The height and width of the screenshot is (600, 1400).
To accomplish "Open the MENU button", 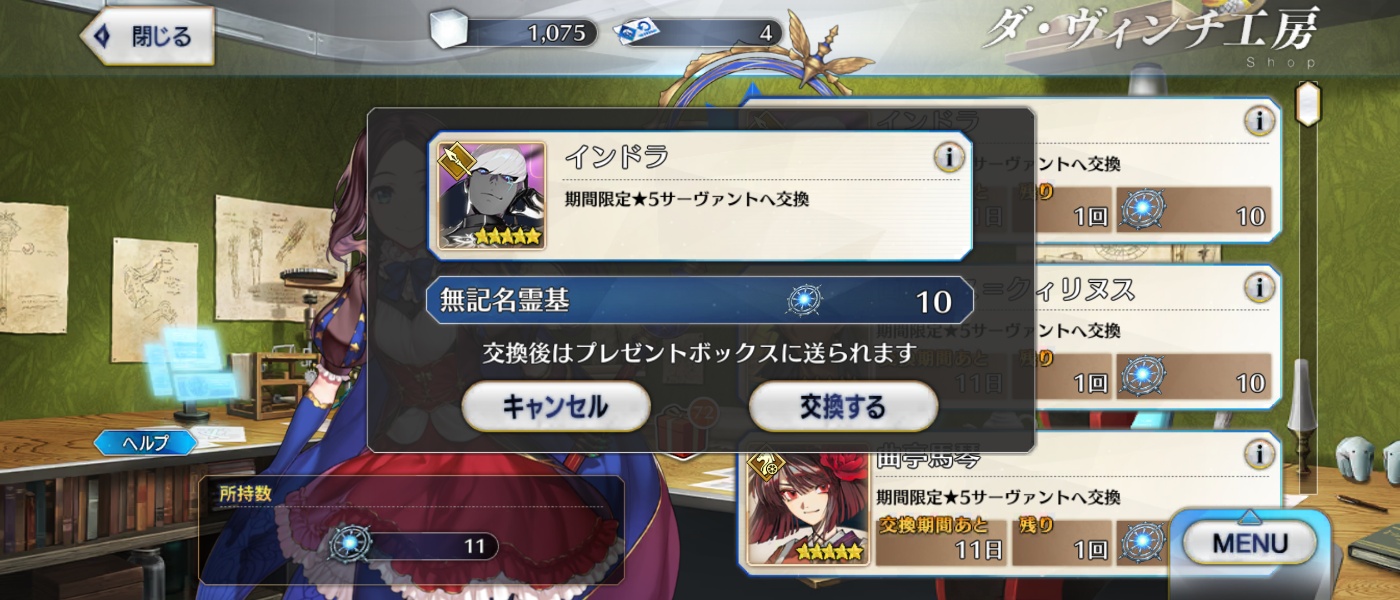I will 1250,543.
